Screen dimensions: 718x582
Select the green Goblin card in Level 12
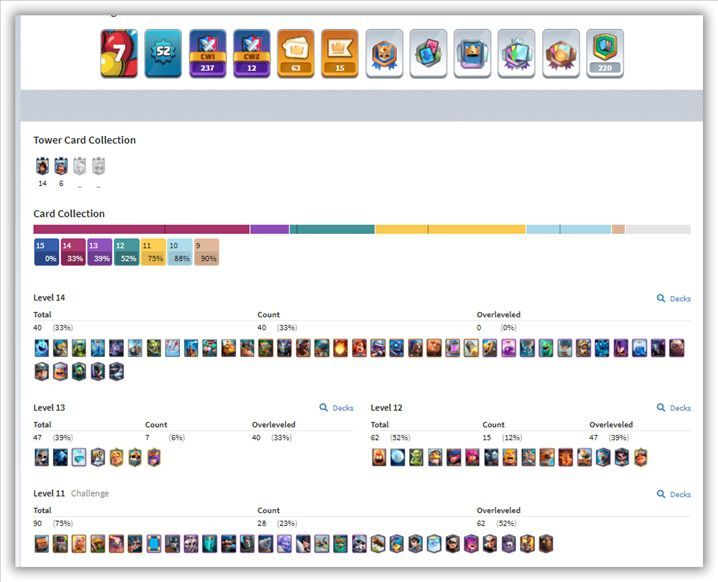click(x=416, y=457)
